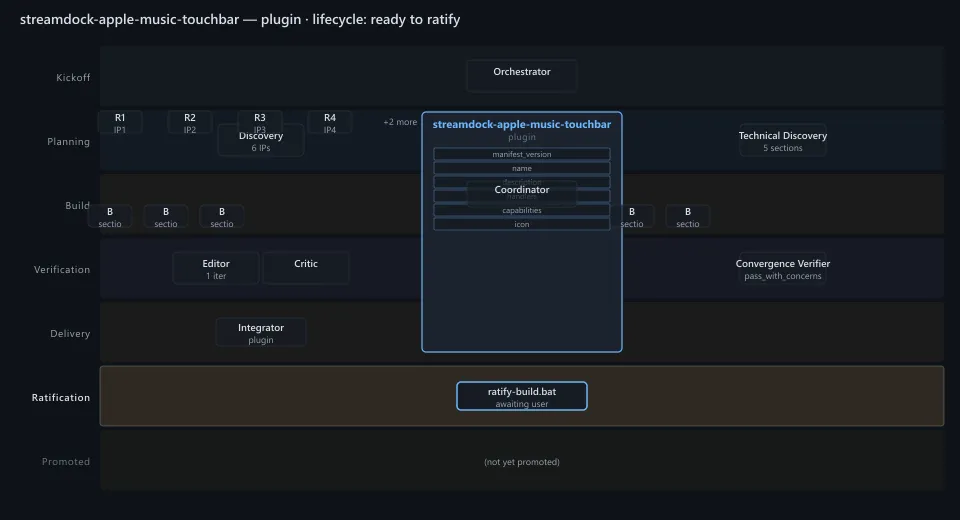Click the Kickoff lane label

(x=73, y=78)
